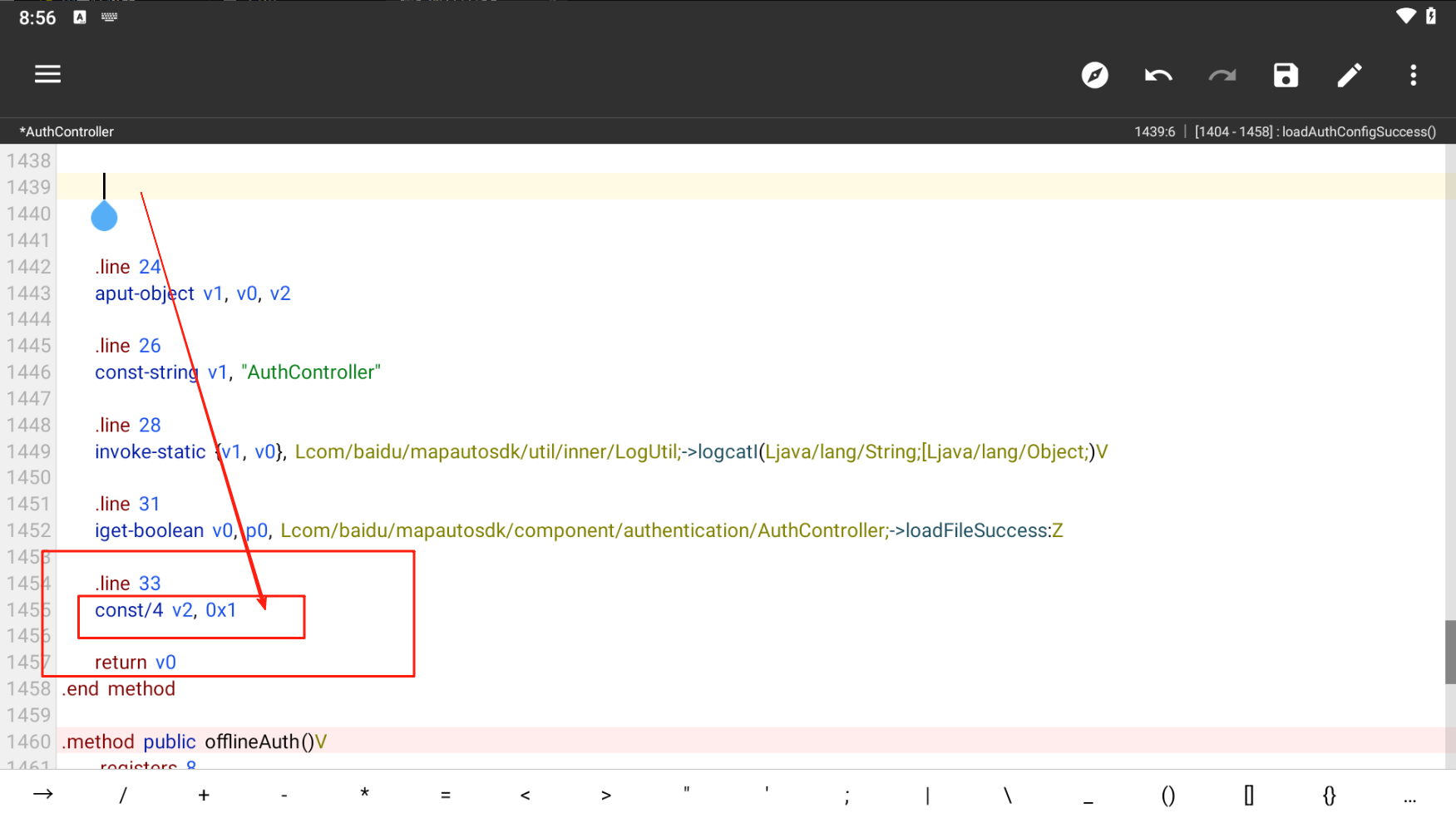The image size is (1456, 818).
Task: Open the compass navigation tool
Action: click(x=1094, y=75)
